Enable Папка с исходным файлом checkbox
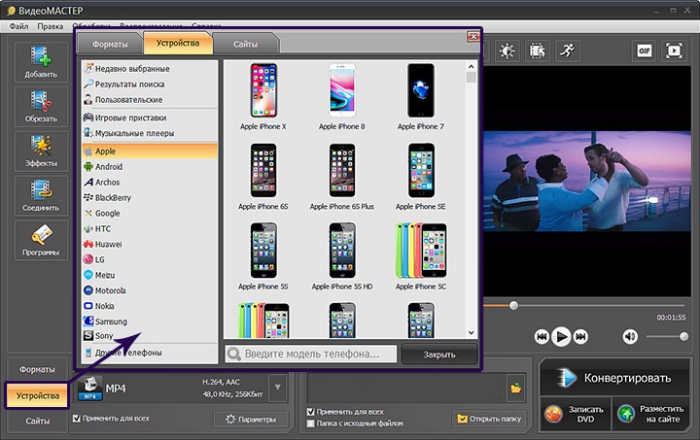The height and width of the screenshot is (440, 700). (x=311, y=423)
